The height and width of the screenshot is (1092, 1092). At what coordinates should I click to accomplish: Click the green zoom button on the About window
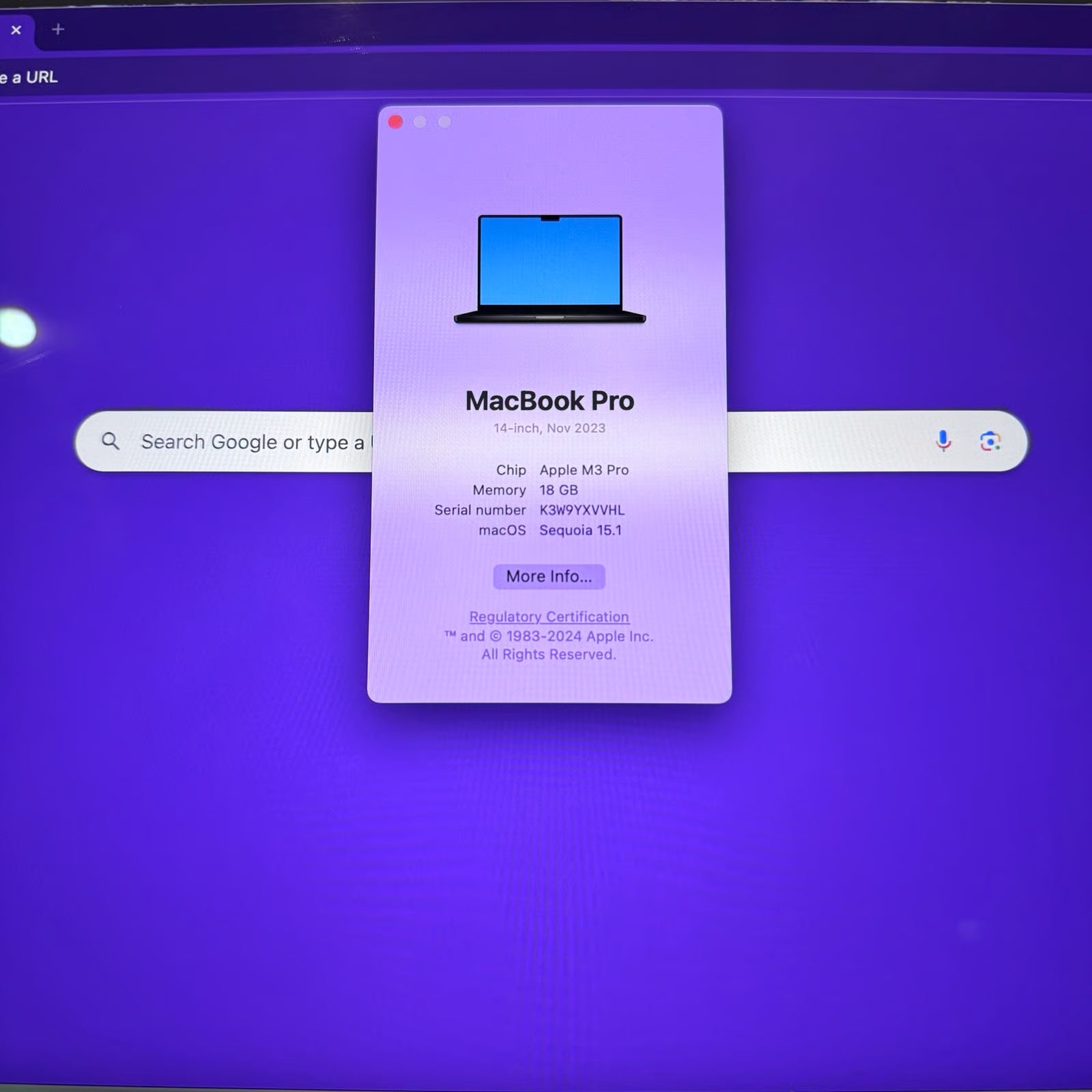[x=444, y=121]
